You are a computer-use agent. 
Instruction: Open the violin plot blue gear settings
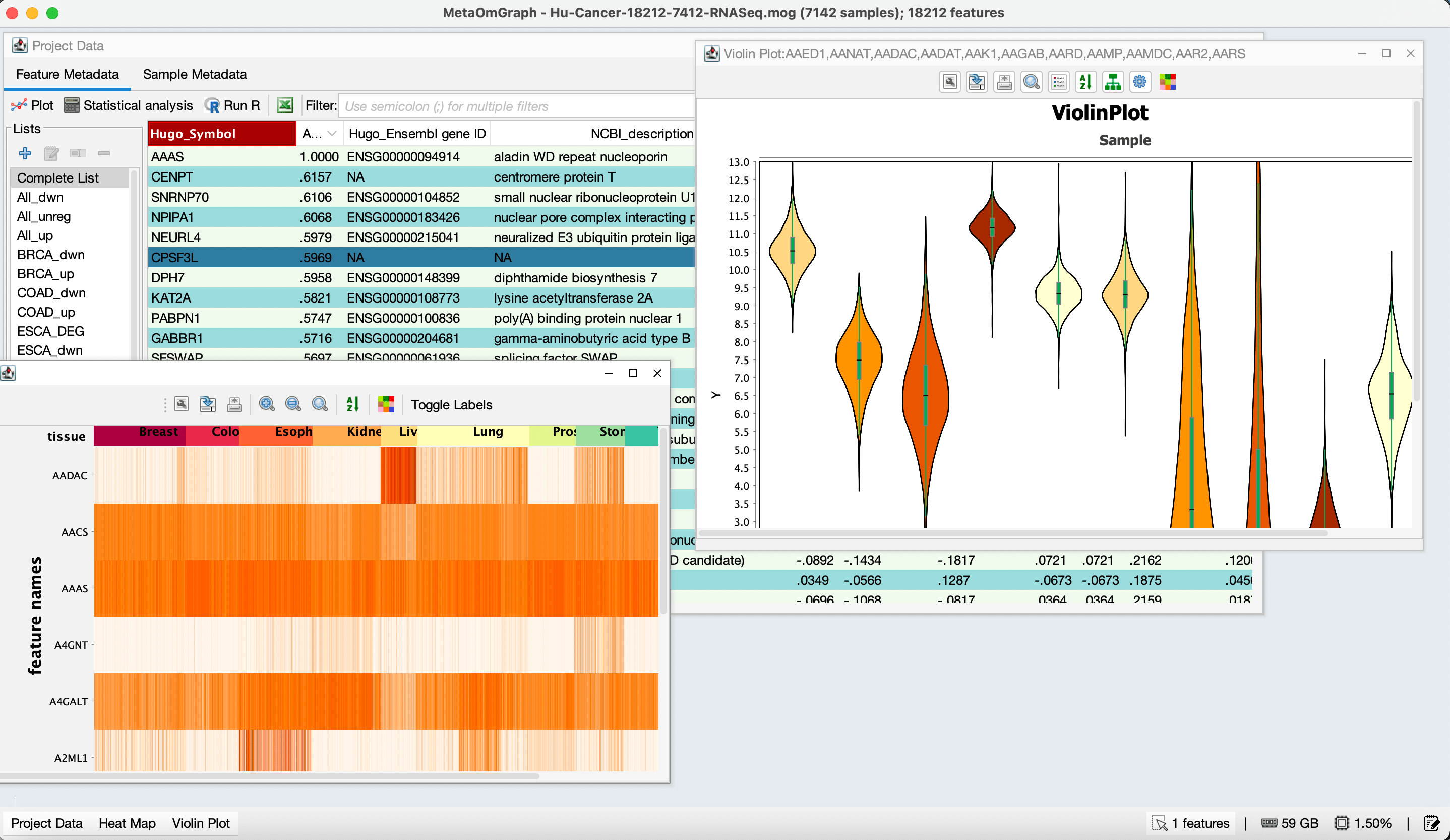click(1140, 82)
